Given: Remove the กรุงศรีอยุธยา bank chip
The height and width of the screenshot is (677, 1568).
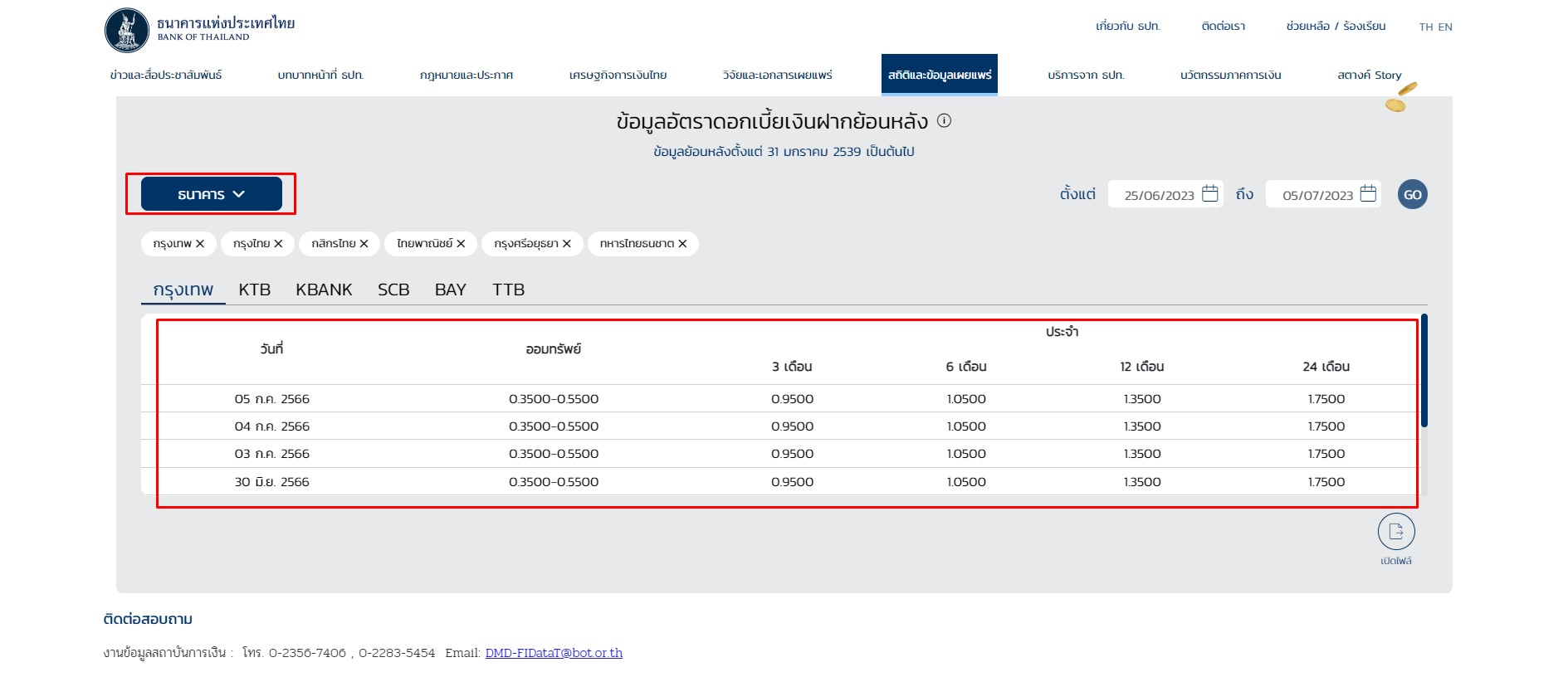Looking at the screenshot, I should (567, 244).
